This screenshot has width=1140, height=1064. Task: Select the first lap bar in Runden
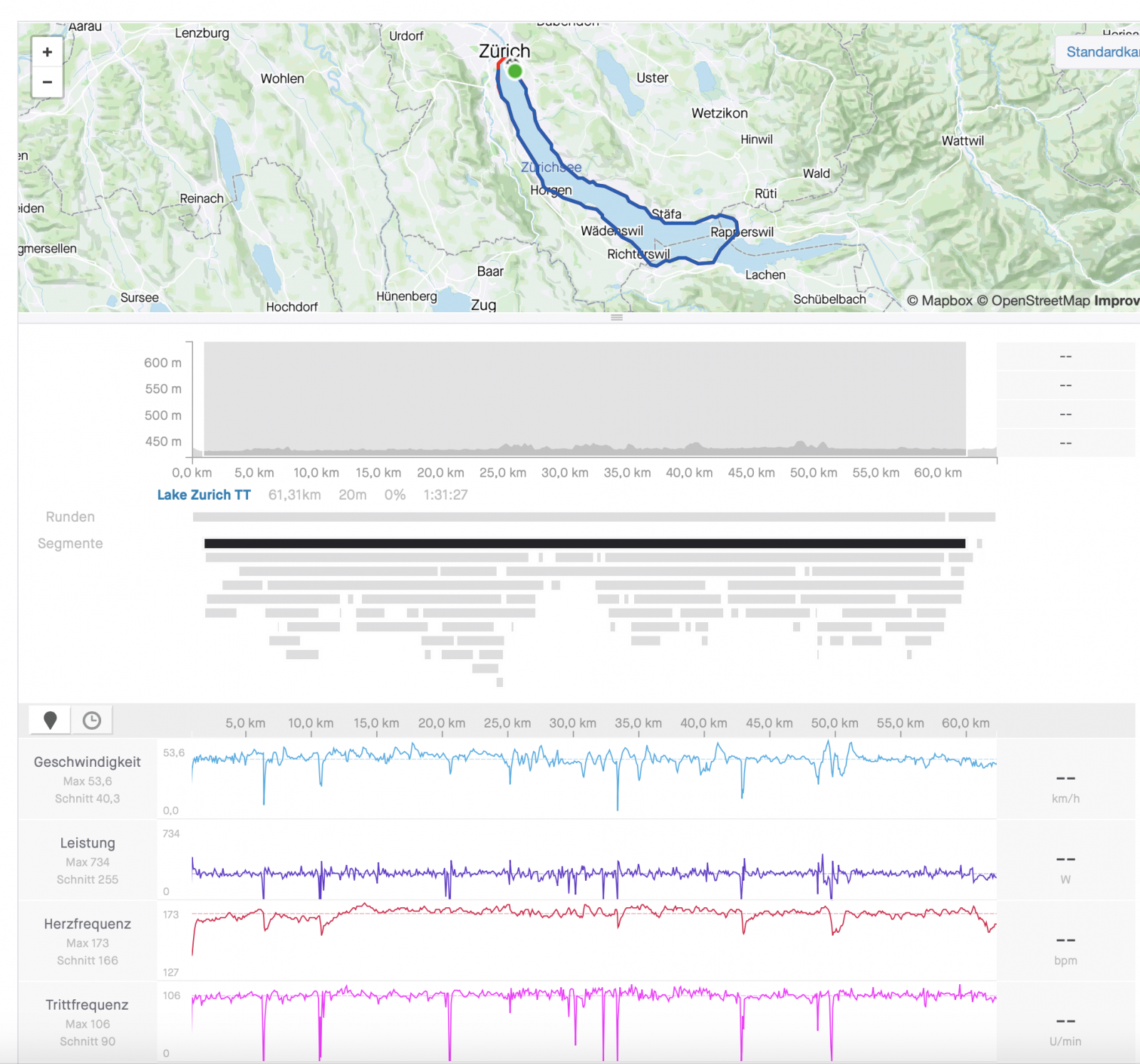pos(569,517)
